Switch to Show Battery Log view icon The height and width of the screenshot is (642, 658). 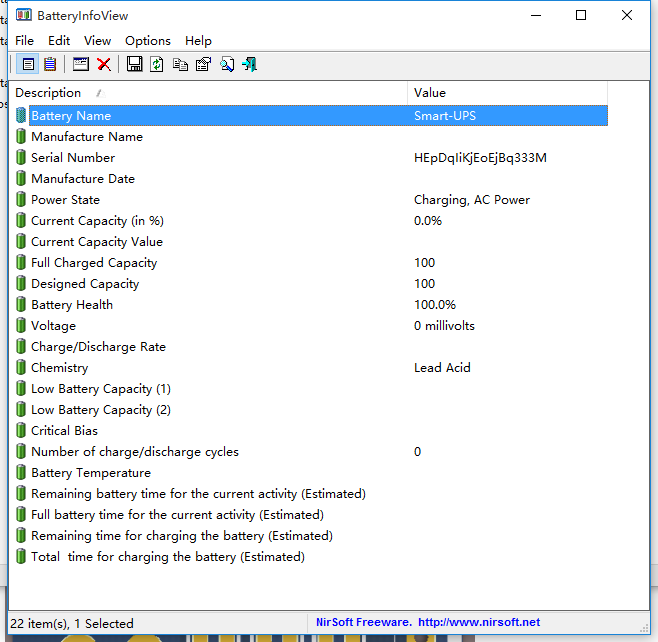point(50,65)
